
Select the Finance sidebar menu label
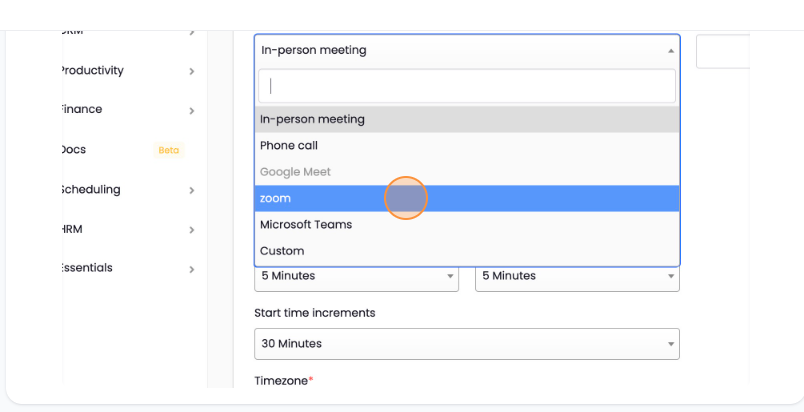[81, 110]
